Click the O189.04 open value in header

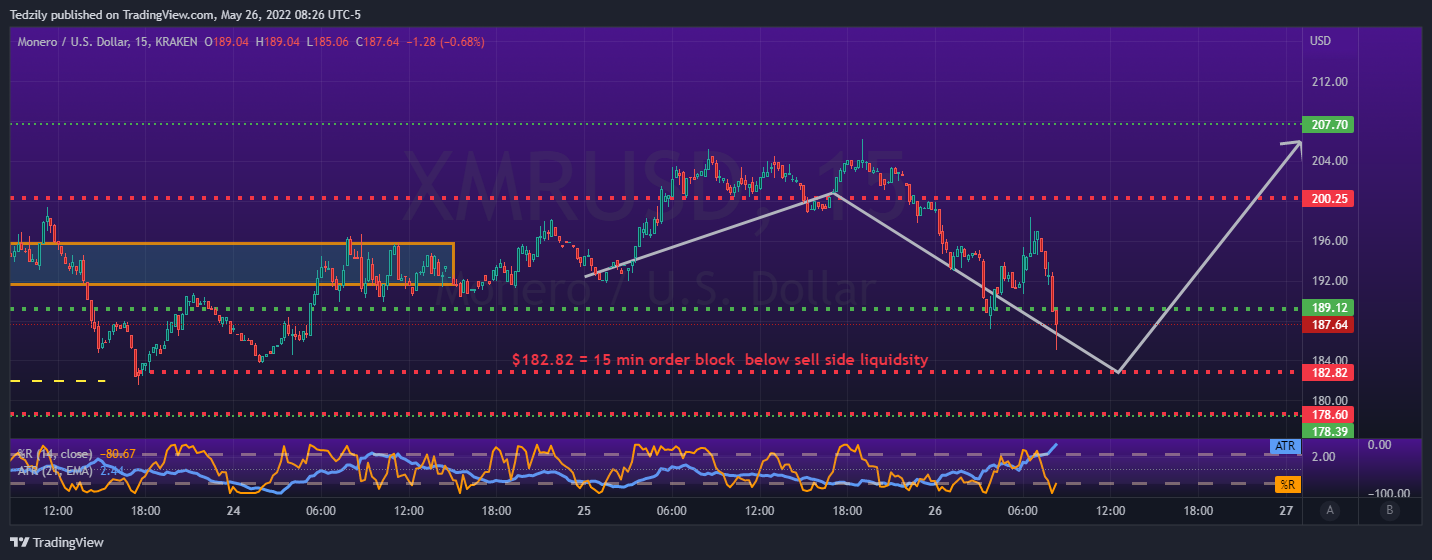tap(227, 42)
